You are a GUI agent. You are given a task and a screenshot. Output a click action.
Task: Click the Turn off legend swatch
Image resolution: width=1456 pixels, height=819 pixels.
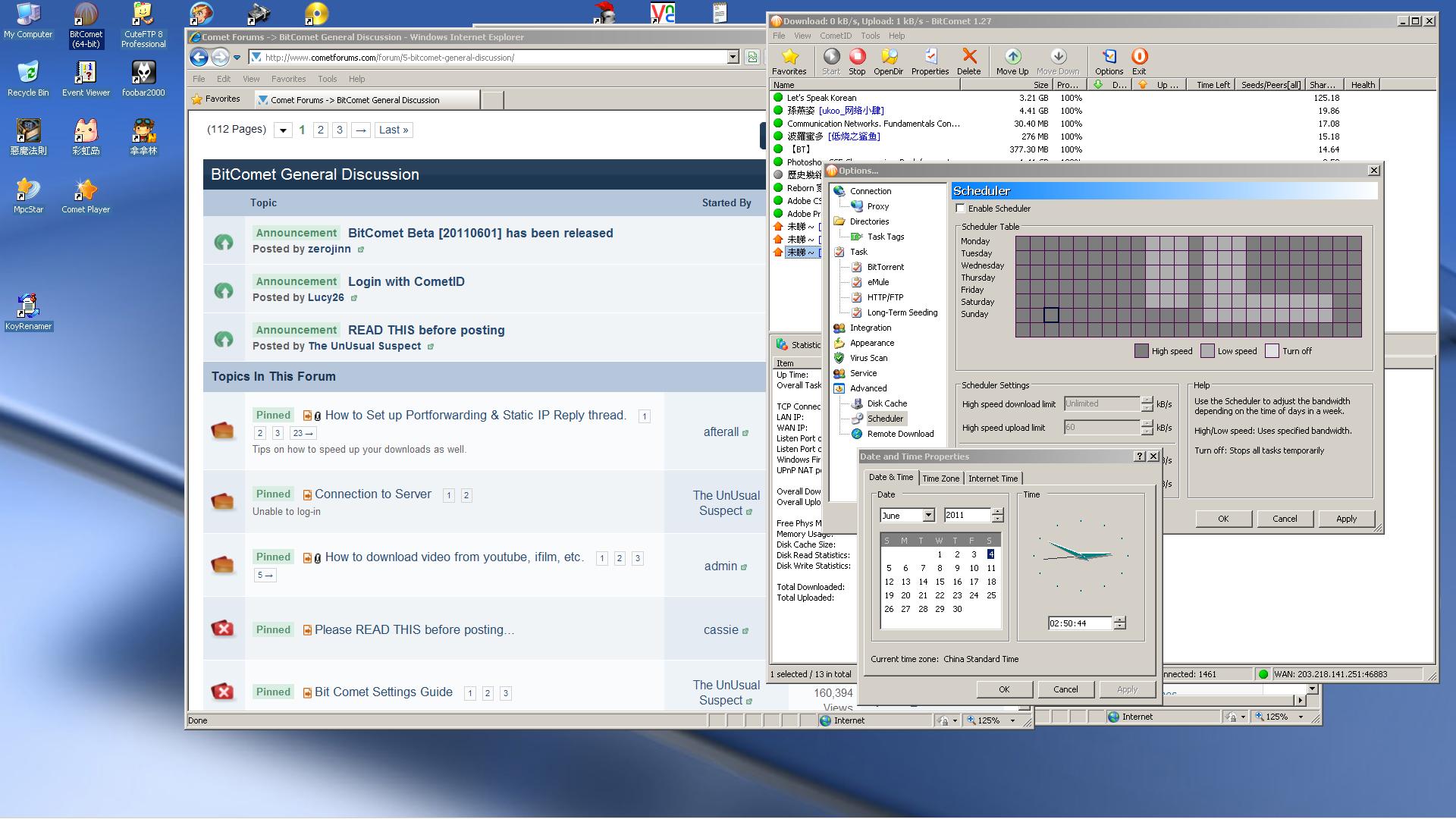click(x=1272, y=351)
